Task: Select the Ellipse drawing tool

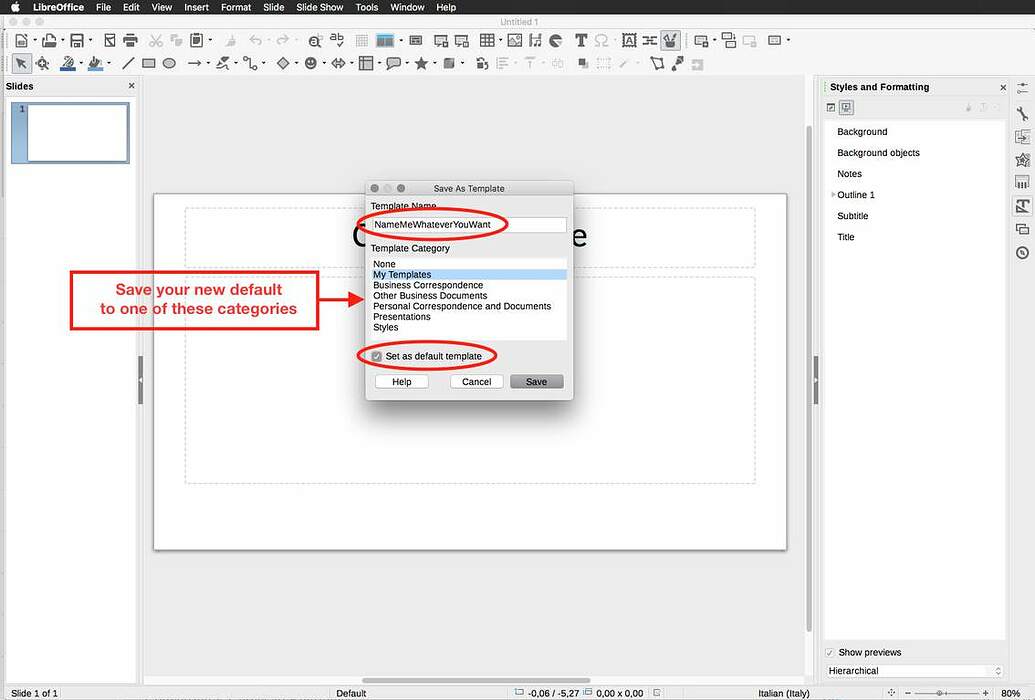Action: (x=170, y=63)
